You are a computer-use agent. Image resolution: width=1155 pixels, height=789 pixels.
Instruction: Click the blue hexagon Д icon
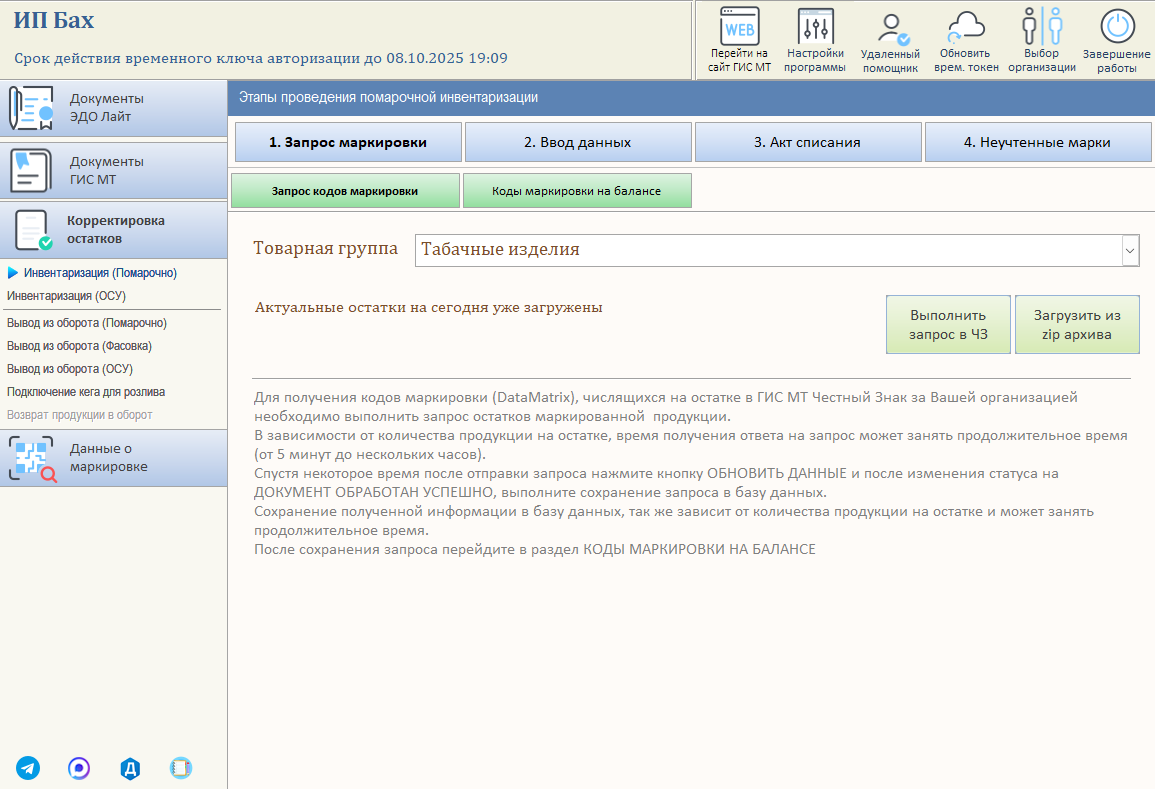130,768
